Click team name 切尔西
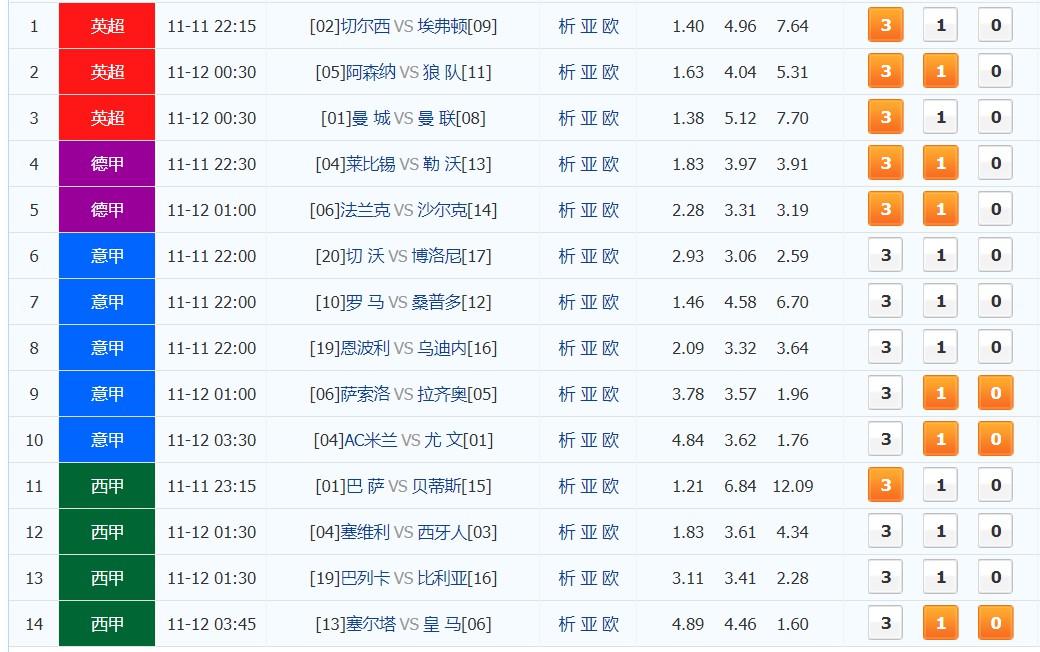The height and width of the screenshot is (652, 1040). click(365, 26)
